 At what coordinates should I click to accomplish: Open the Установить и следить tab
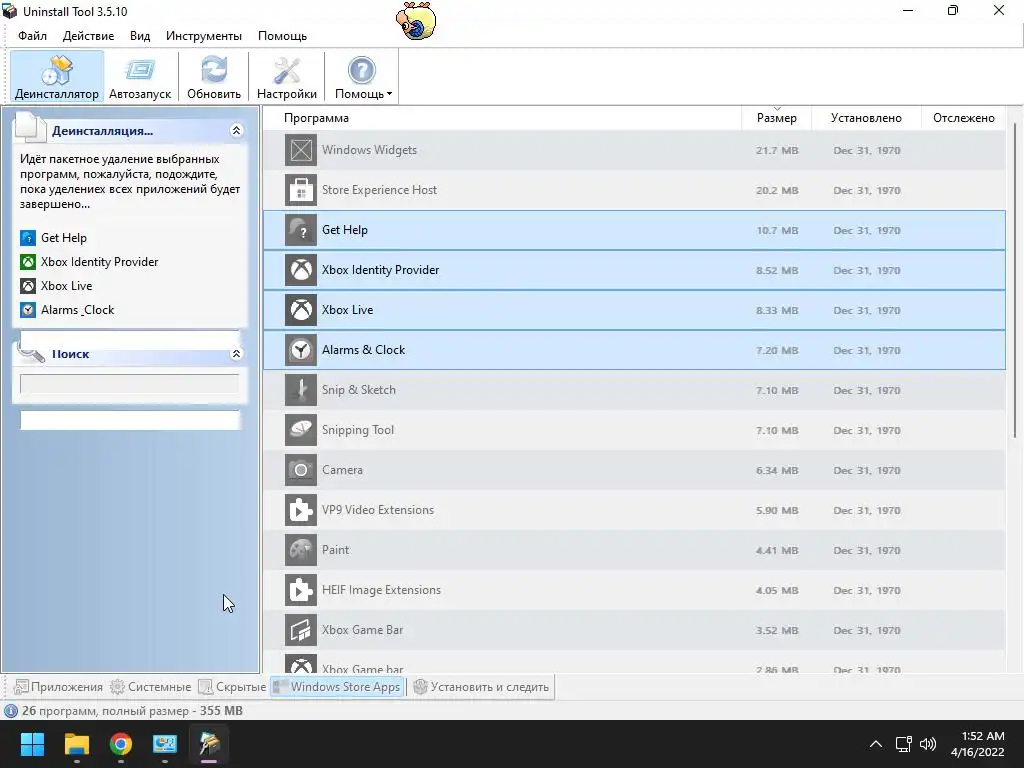(481, 687)
